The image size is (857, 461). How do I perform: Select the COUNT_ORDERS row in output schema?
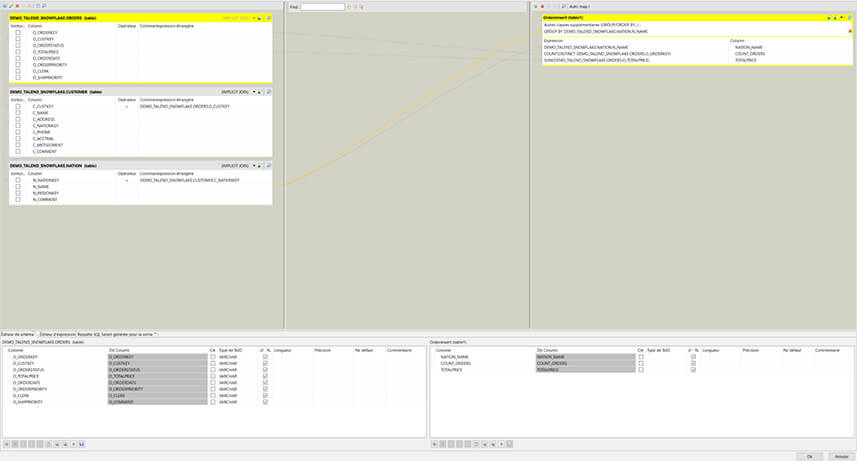tap(460, 363)
